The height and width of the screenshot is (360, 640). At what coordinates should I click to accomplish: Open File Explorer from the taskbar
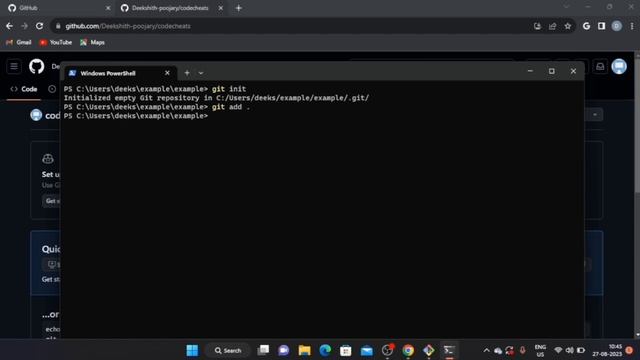click(304, 350)
